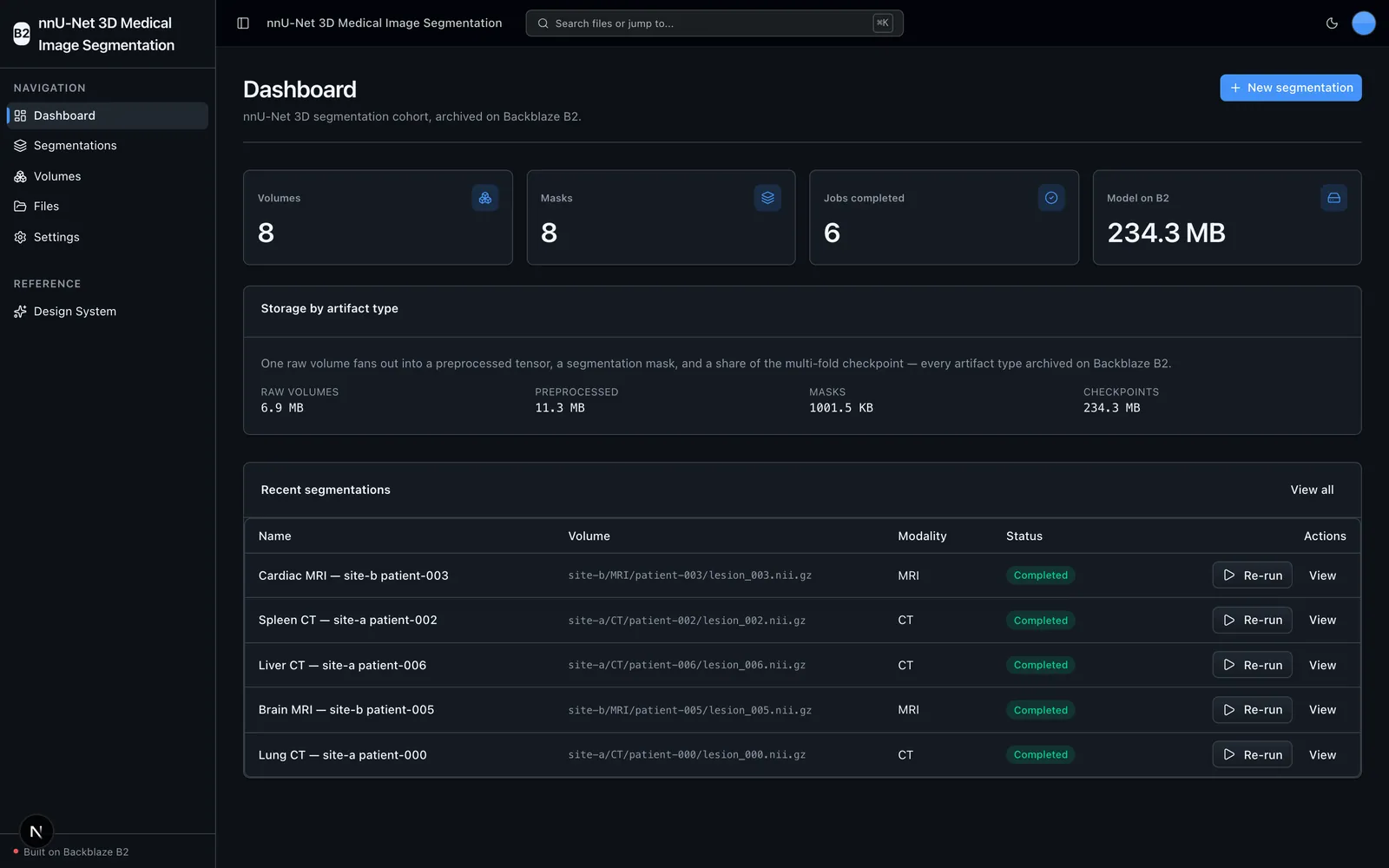
Task: Switch to dark mode with the moon icon
Action: point(1332,23)
